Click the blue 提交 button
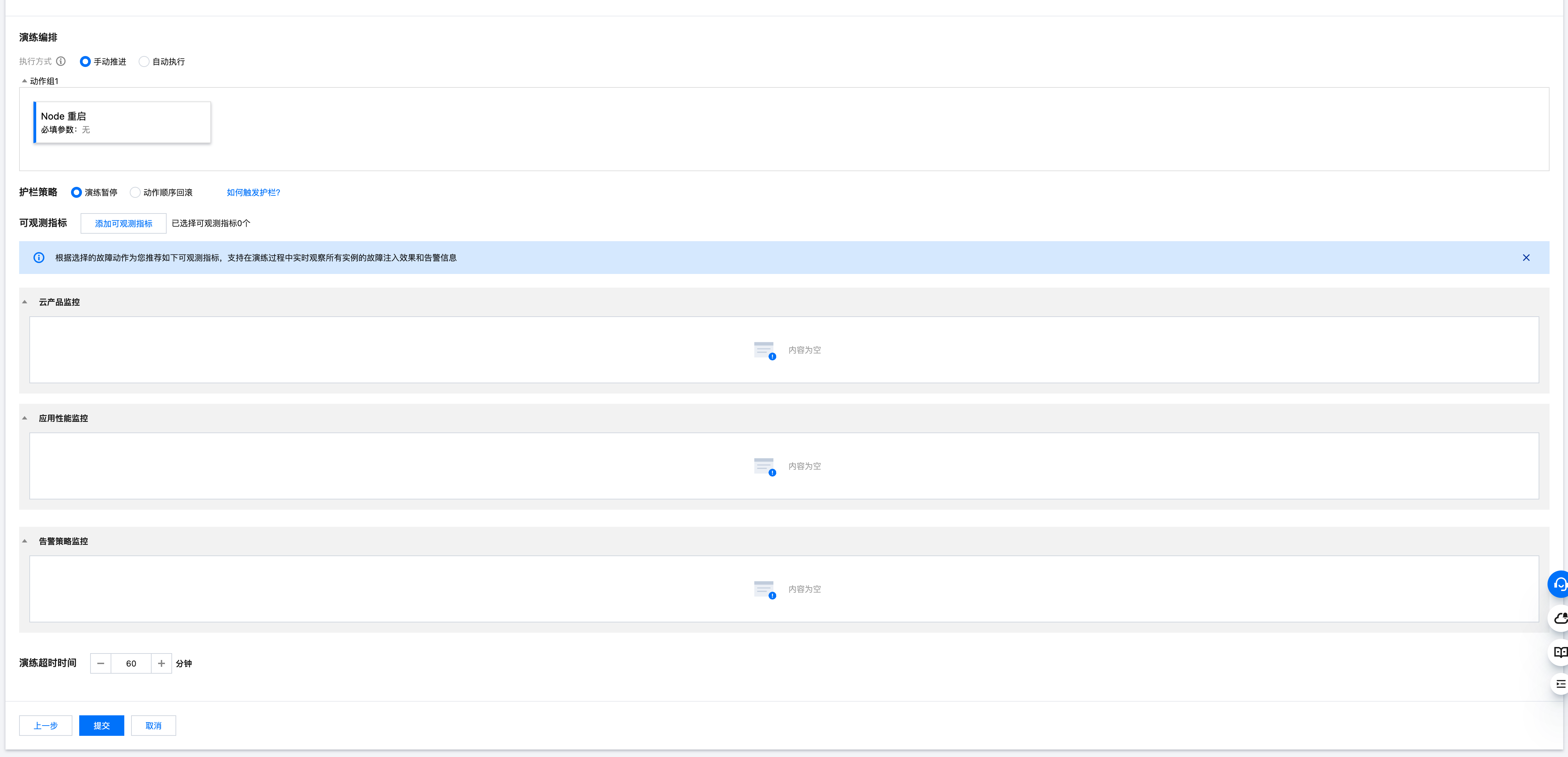The width and height of the screenshot is (1568, 757). pos(102,725)
